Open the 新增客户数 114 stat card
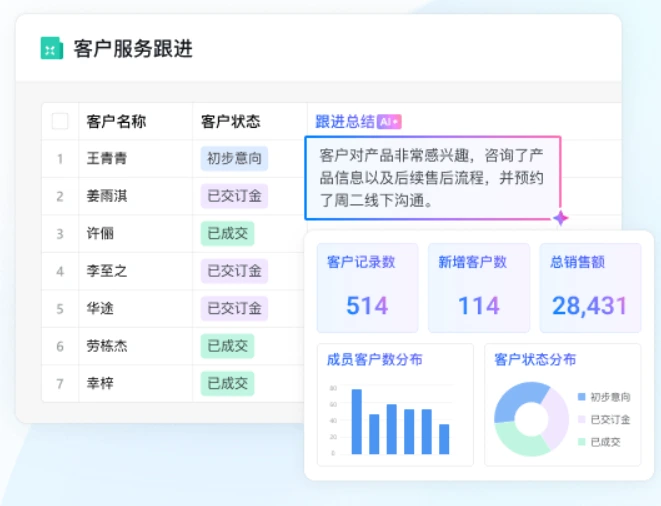This screenshot has width=661, height=506. pyautogui.click(x=479, y=288)
